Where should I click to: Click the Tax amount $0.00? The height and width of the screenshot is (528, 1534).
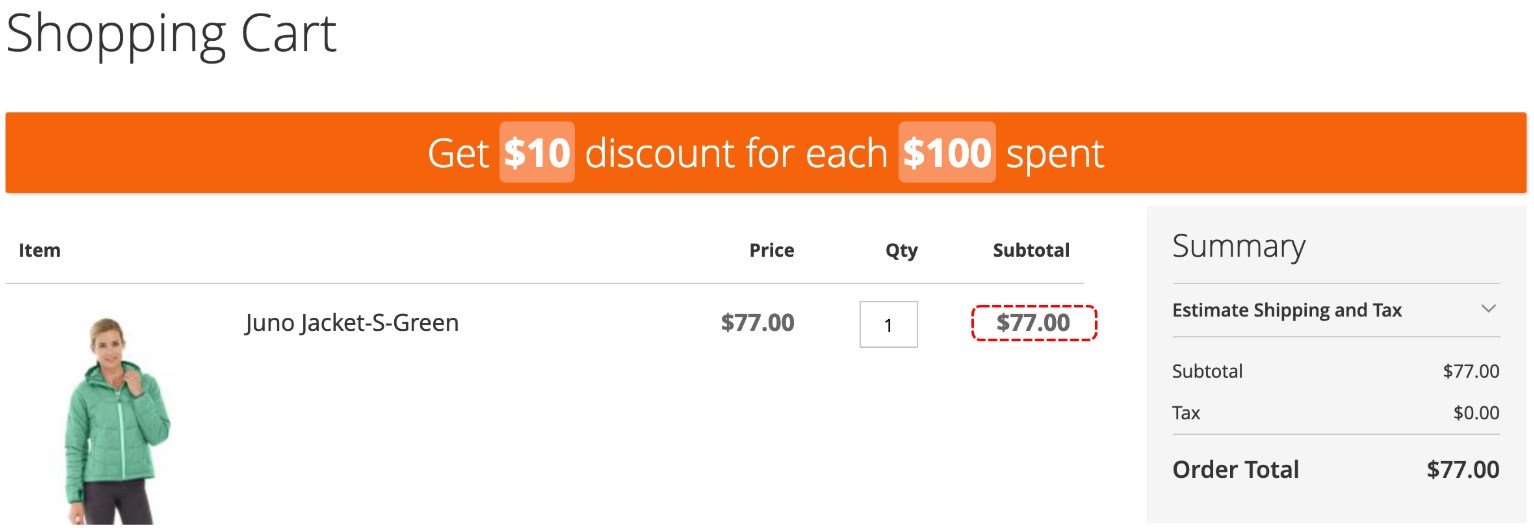pos(1476,413)
